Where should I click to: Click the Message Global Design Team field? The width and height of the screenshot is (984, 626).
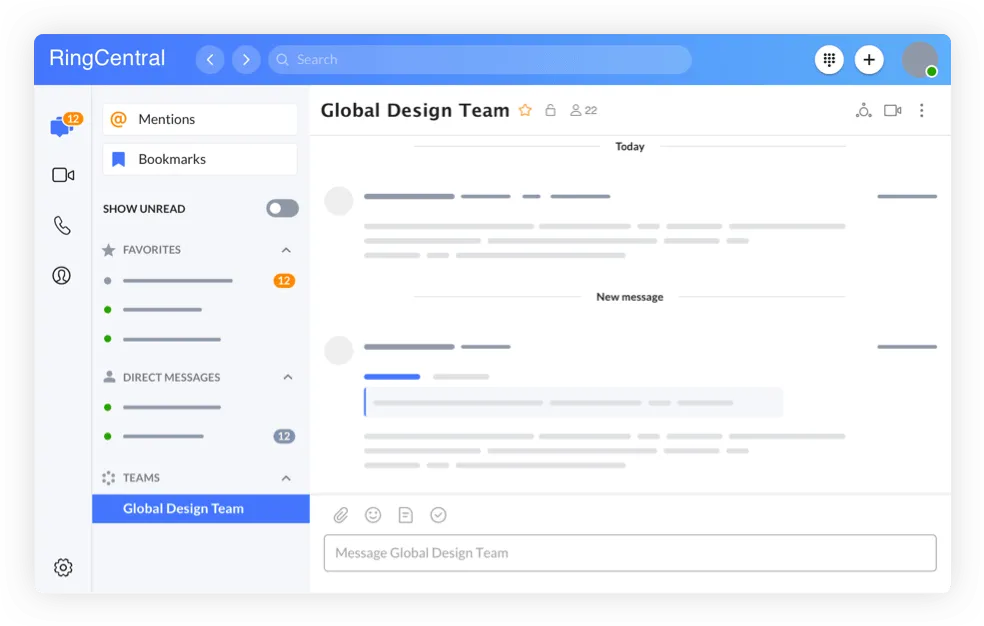(630, 553)
